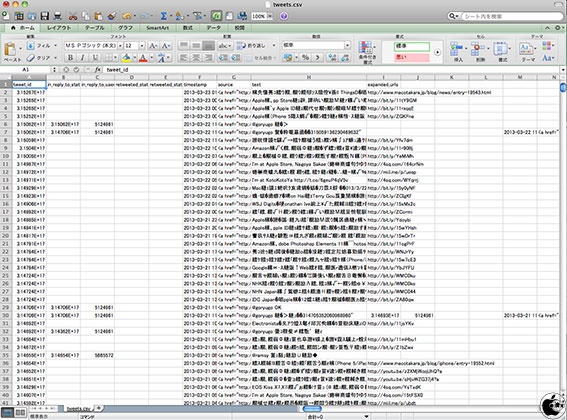The height and width of the screenshot is (420, 567).
Task: Open the Home (ホーム) ribbon tab
Action: [x=23, y=28]
